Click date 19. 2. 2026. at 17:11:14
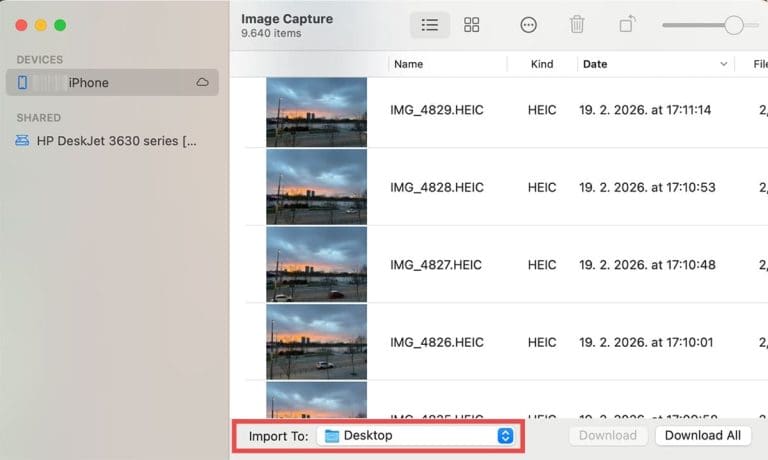The image size is (768, 460). [645, 110]
